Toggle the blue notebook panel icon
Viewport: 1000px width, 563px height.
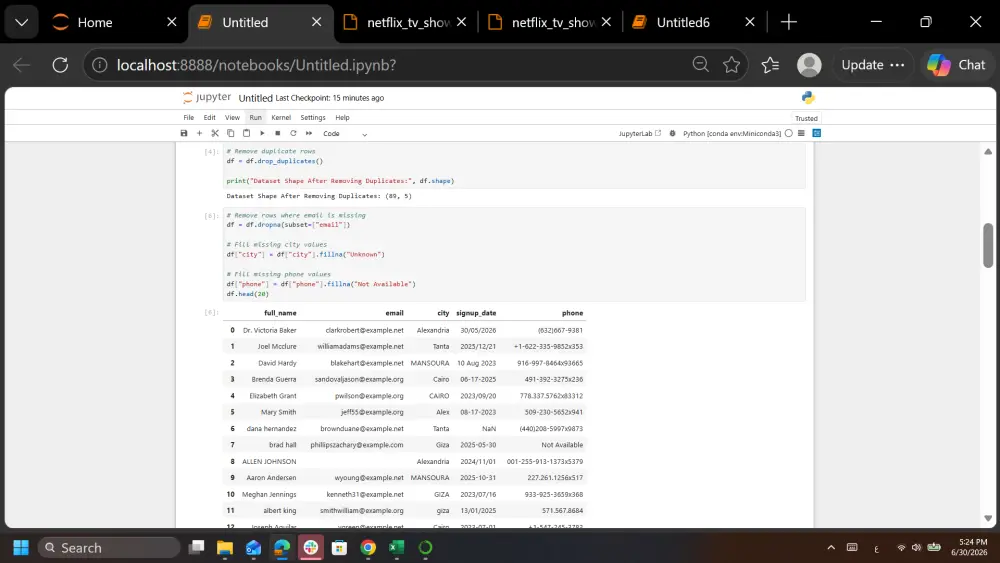coord(816,133)
